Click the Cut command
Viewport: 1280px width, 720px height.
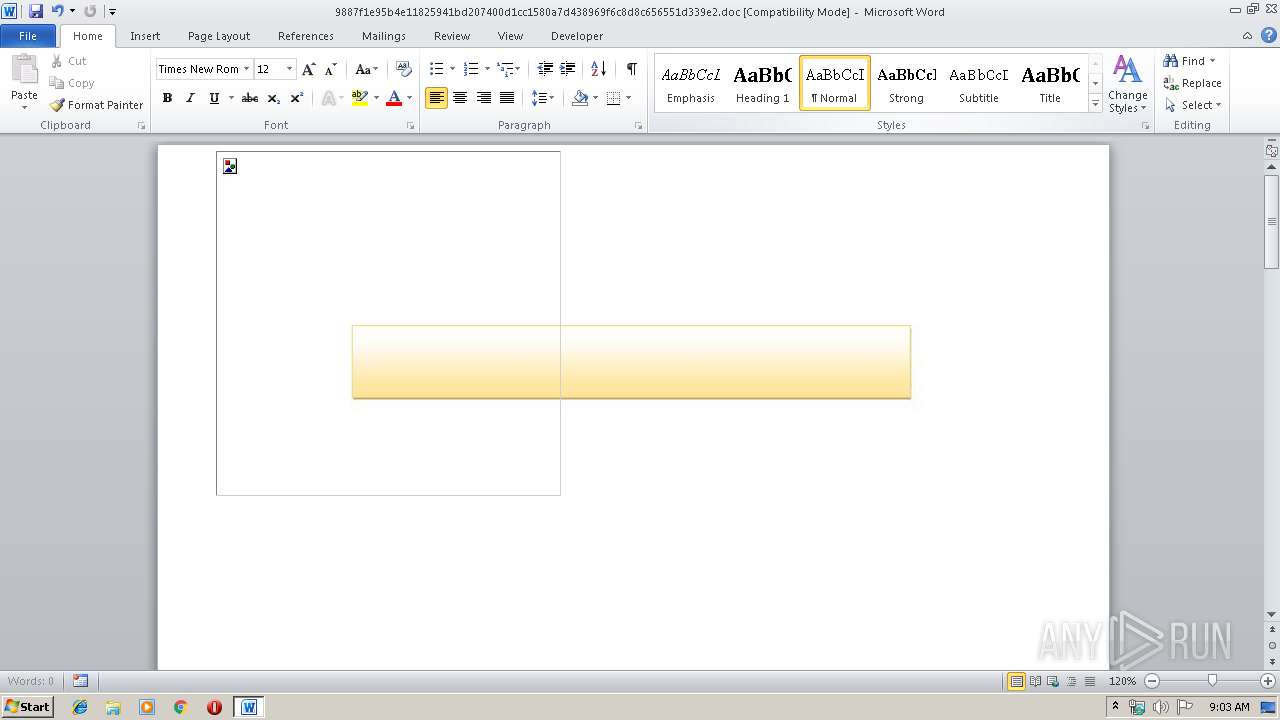pyautogui.click(x=68, y=61)
